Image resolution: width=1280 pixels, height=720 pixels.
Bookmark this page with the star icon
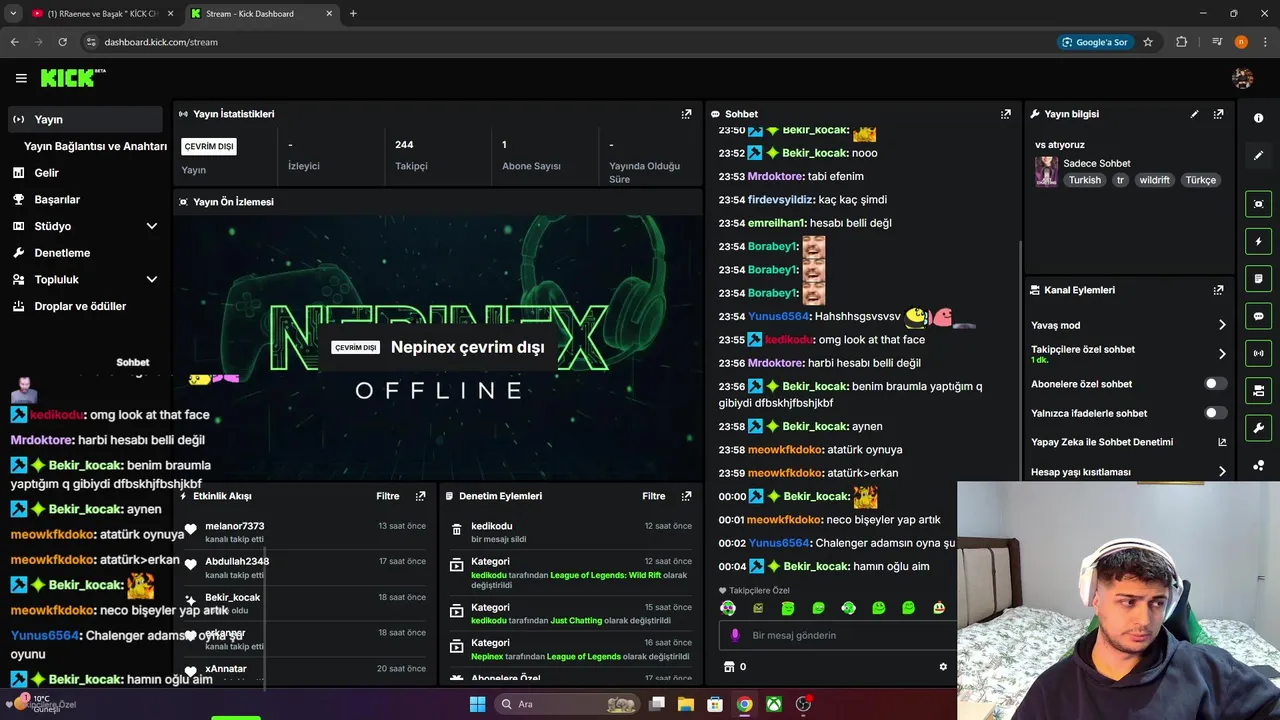coord(1148,42)
